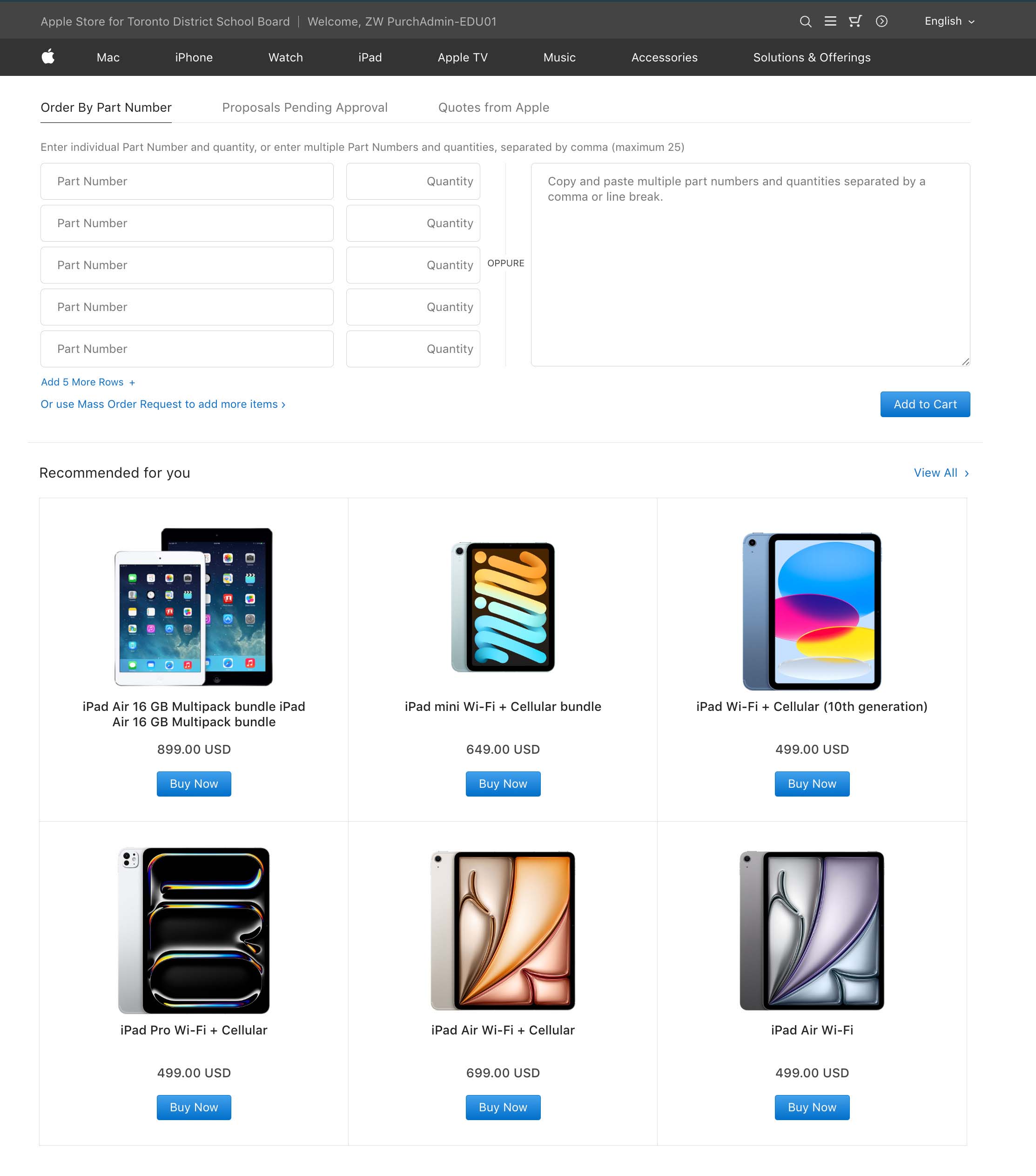
Task: Focus the first Quantity field
Action: pyautogui.click(x=413, y=181)
